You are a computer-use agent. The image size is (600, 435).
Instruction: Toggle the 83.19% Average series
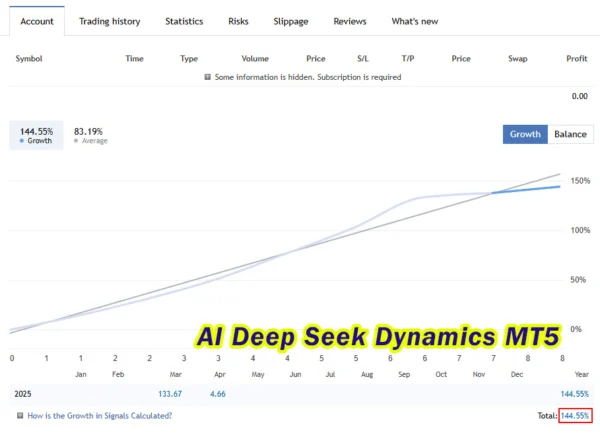click(90, 135)
